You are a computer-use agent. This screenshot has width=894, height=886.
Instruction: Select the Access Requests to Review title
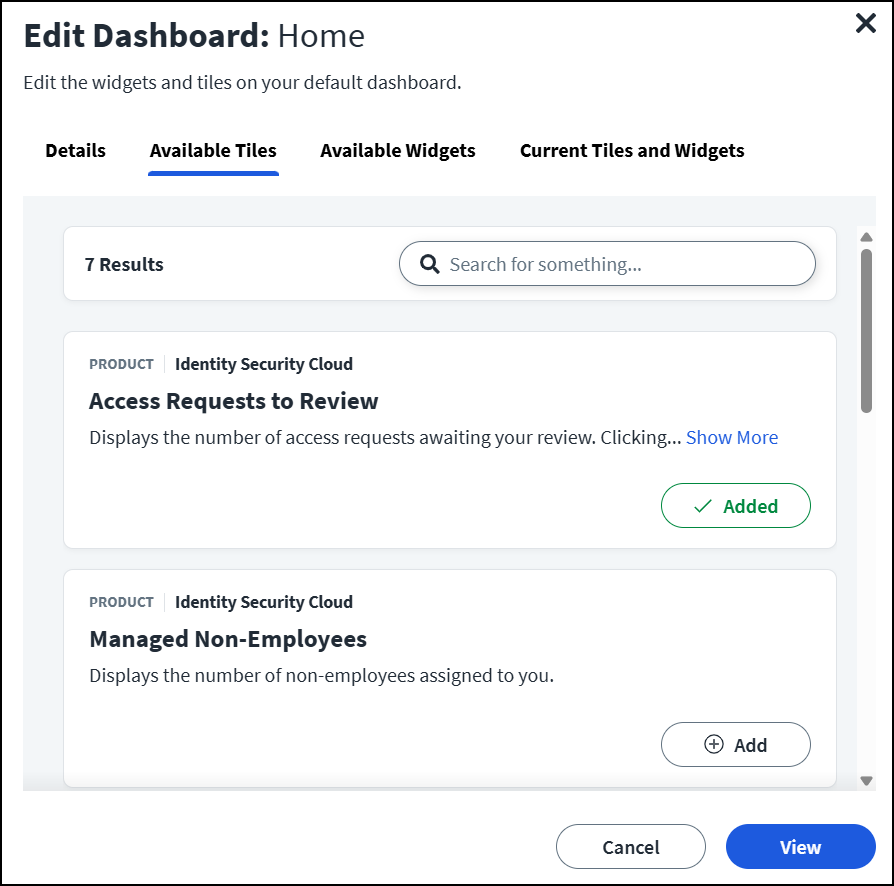[x=233, y=401]
